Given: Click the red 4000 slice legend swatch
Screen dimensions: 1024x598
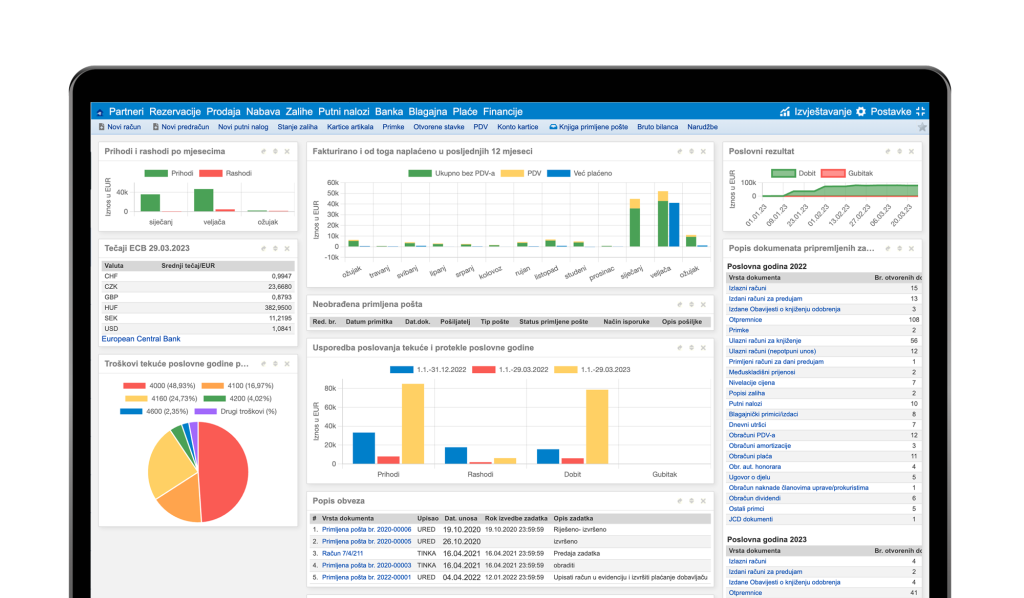Looking at the screenshot, I should (x=136, y=385).
